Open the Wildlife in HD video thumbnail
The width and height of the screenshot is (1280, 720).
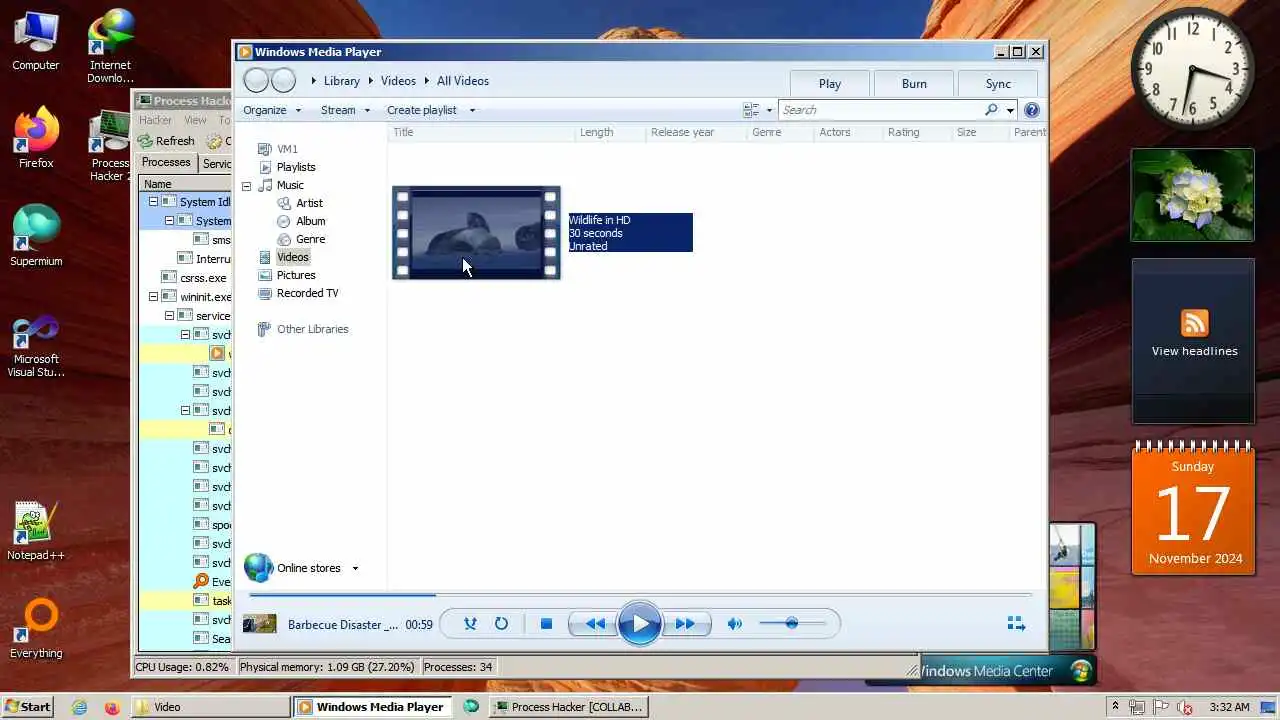pyautogui.click(x=476, y=233)
